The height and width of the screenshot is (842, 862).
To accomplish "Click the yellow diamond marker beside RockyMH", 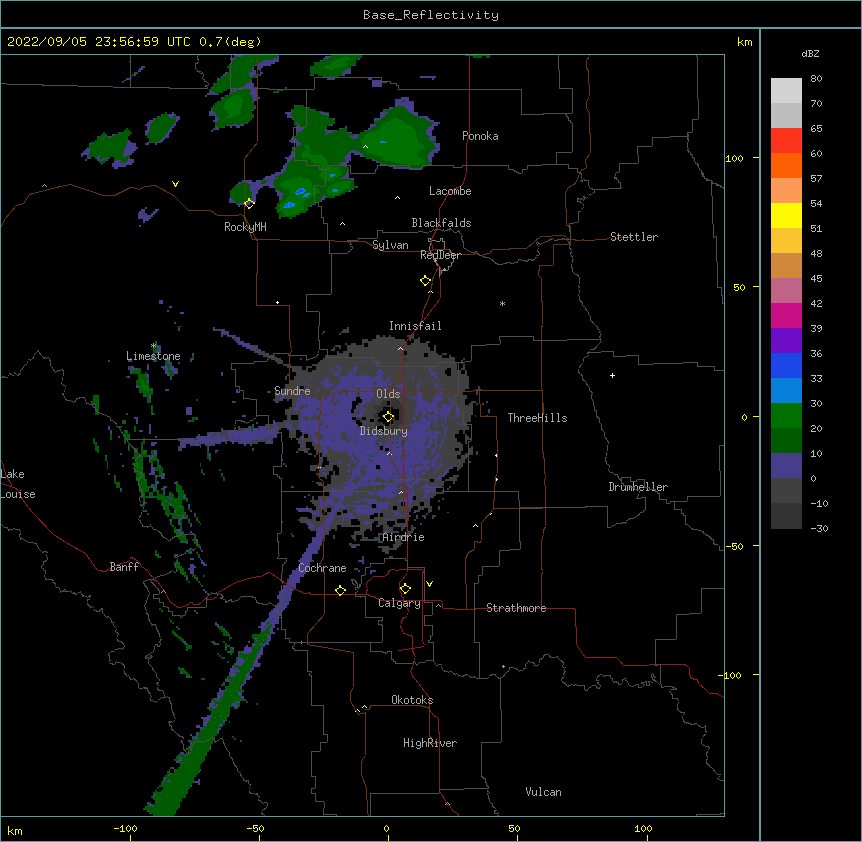I will (x=249, y=203).
